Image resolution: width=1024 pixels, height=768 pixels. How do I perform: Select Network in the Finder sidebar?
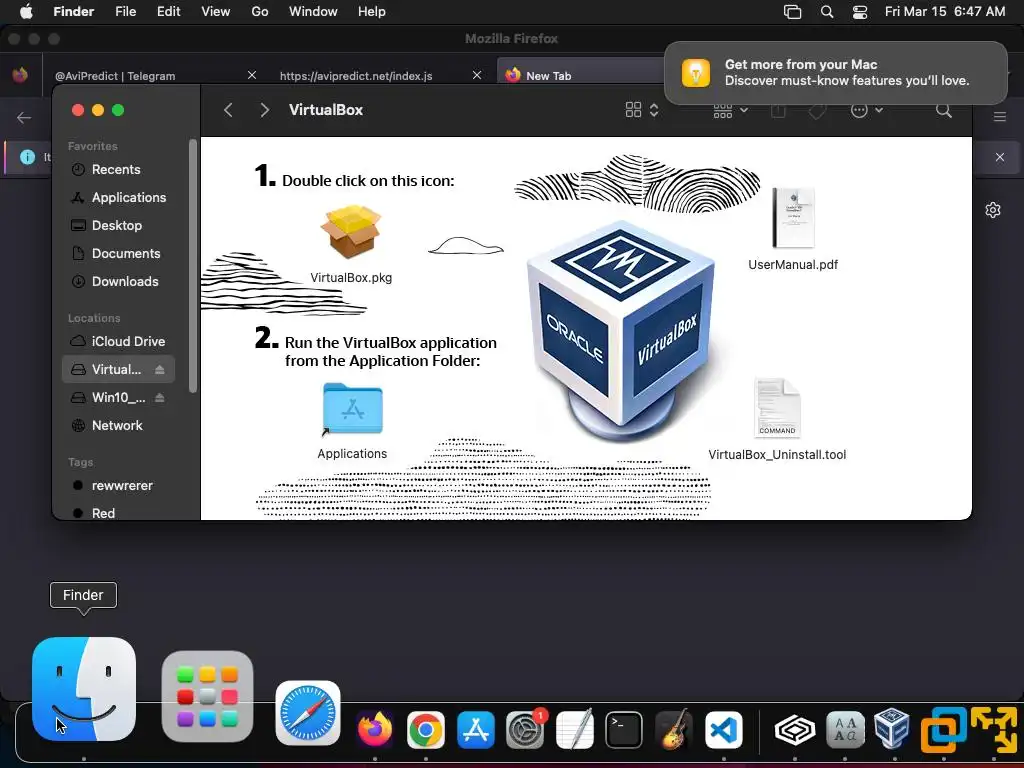tap(118, 426)
